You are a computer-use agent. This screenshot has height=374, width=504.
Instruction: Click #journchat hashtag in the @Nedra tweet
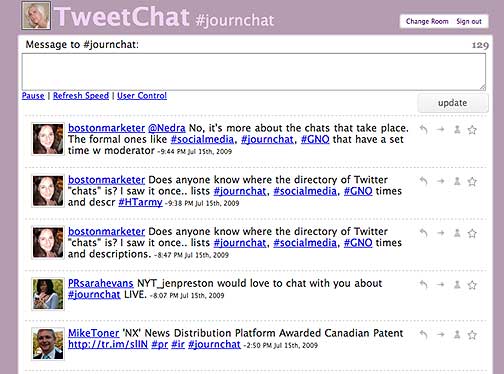click(x=267, y=139)
